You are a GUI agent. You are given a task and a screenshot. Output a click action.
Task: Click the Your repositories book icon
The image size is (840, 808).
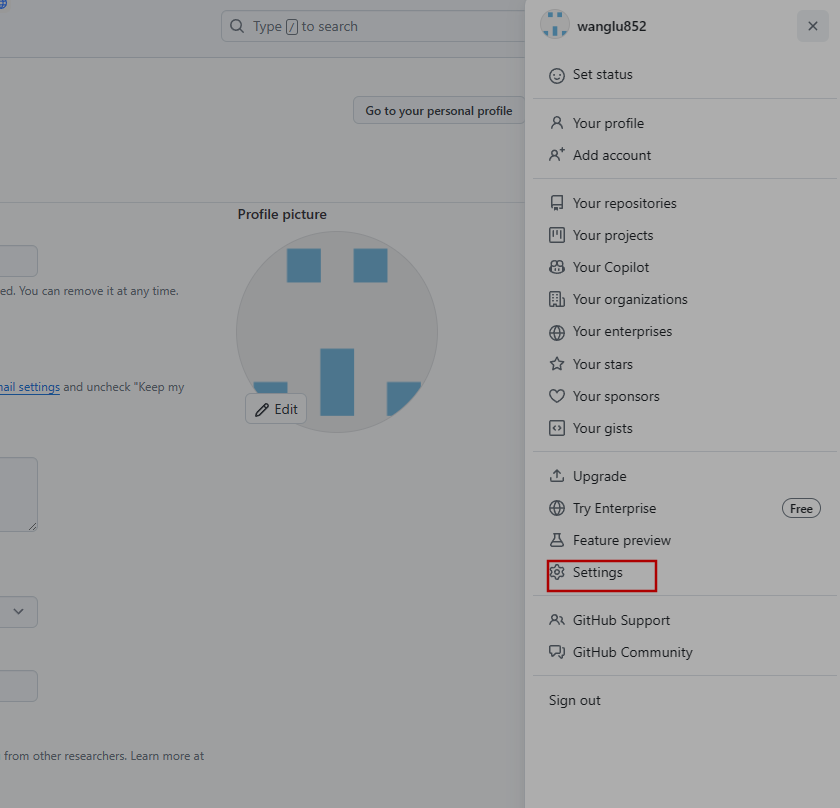[557, 203]
